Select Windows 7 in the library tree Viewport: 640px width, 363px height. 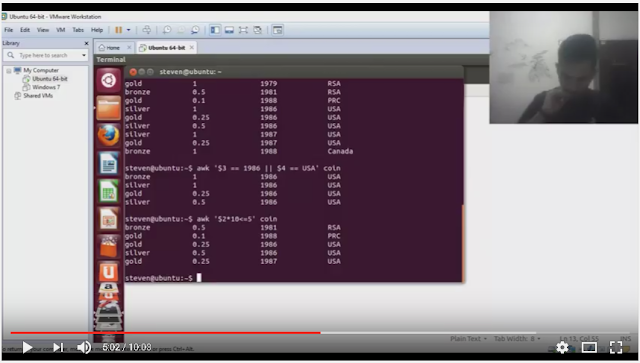click(x=46, y=87)
